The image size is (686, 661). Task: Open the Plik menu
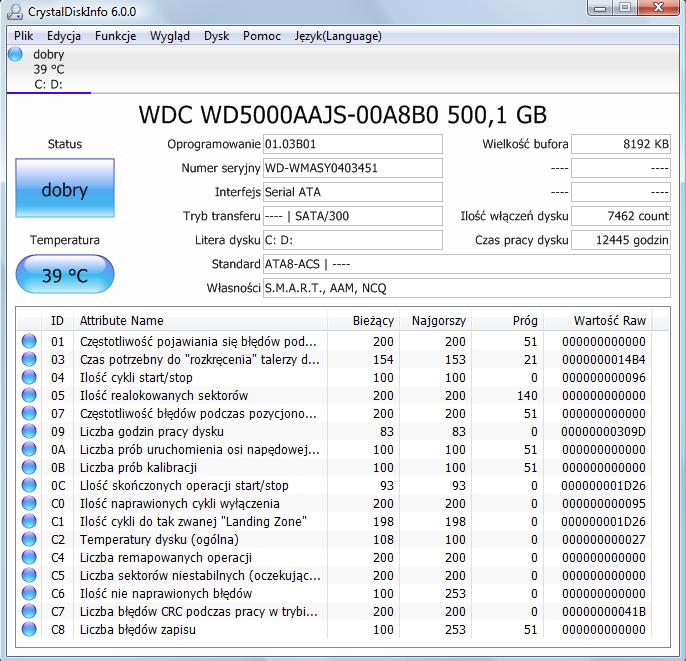(x=23, y=36)
